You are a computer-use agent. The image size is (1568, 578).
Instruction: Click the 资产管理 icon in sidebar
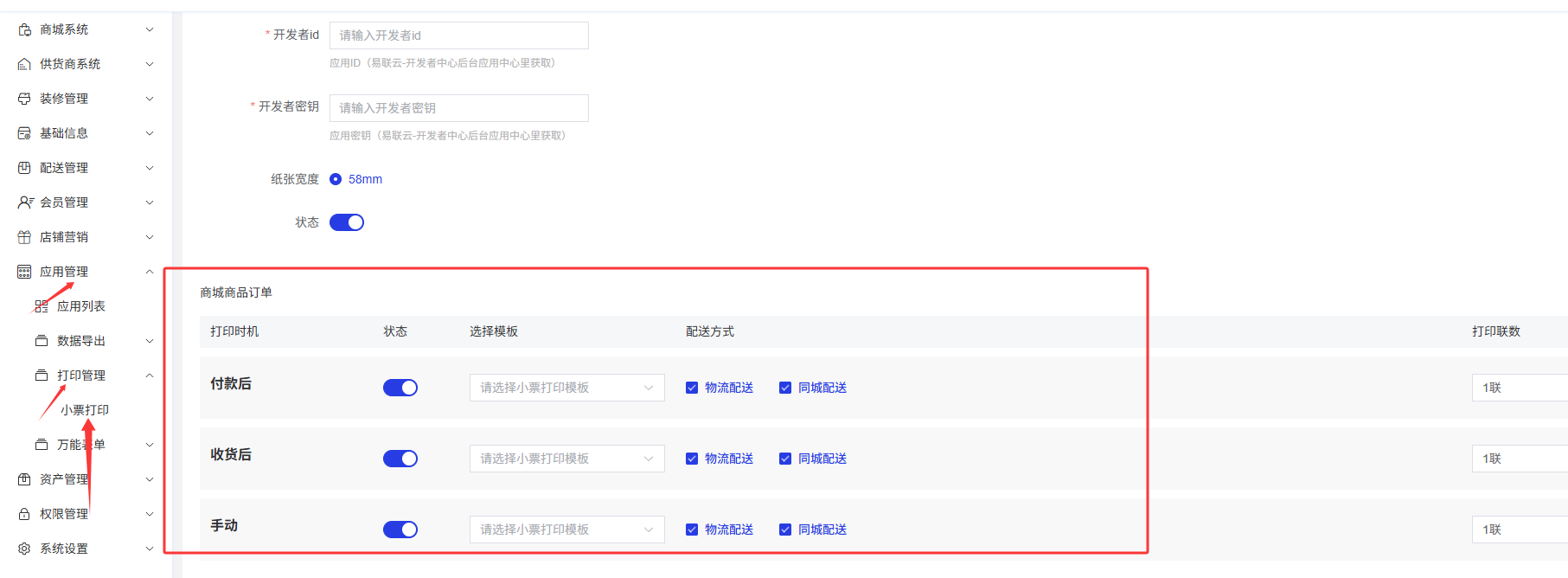point(24,479)
